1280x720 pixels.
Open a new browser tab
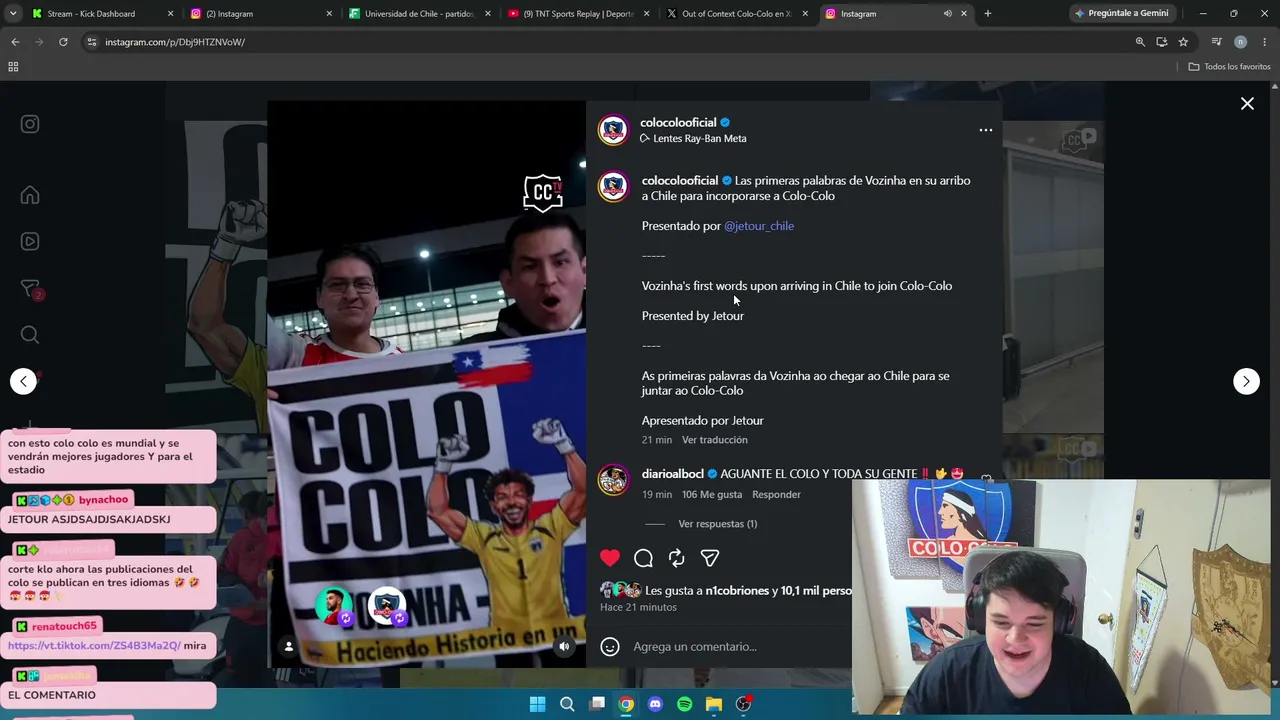(x=987, y=14)
